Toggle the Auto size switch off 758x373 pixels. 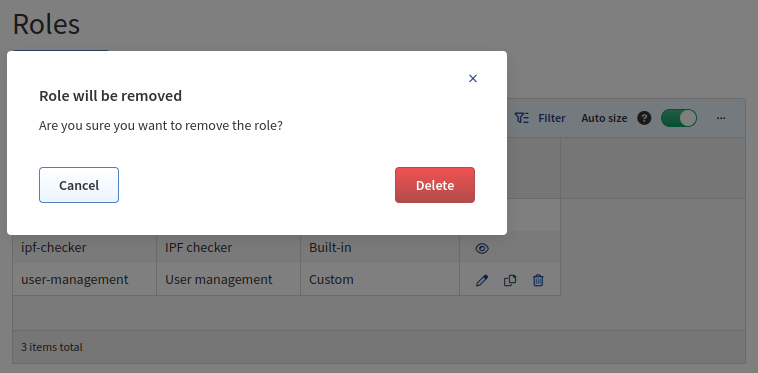679,118
